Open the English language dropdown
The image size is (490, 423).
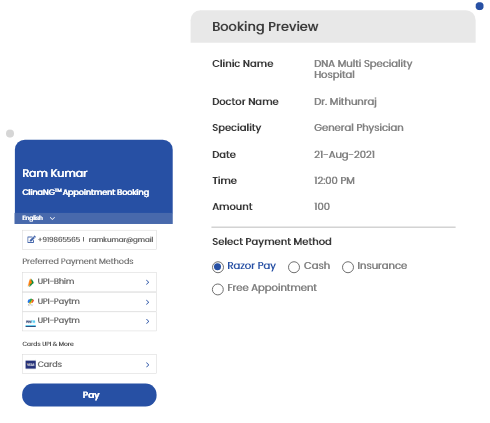coord(38,218)
